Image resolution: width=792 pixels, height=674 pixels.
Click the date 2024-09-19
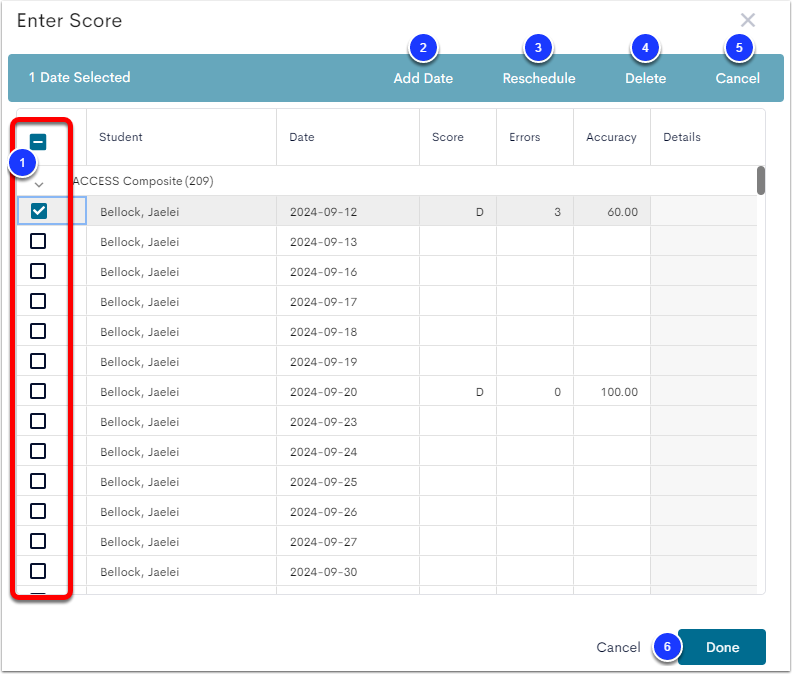coord(323,362)
